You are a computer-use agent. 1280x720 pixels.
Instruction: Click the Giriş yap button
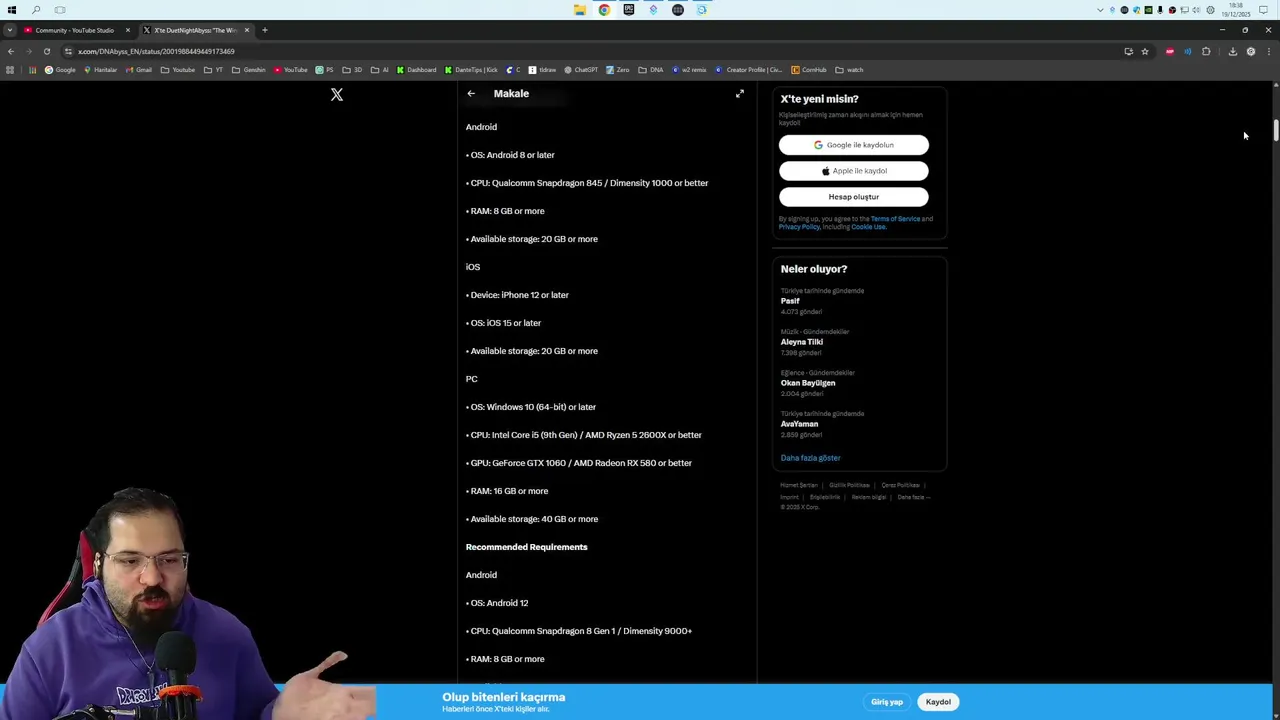coord(887,702)
